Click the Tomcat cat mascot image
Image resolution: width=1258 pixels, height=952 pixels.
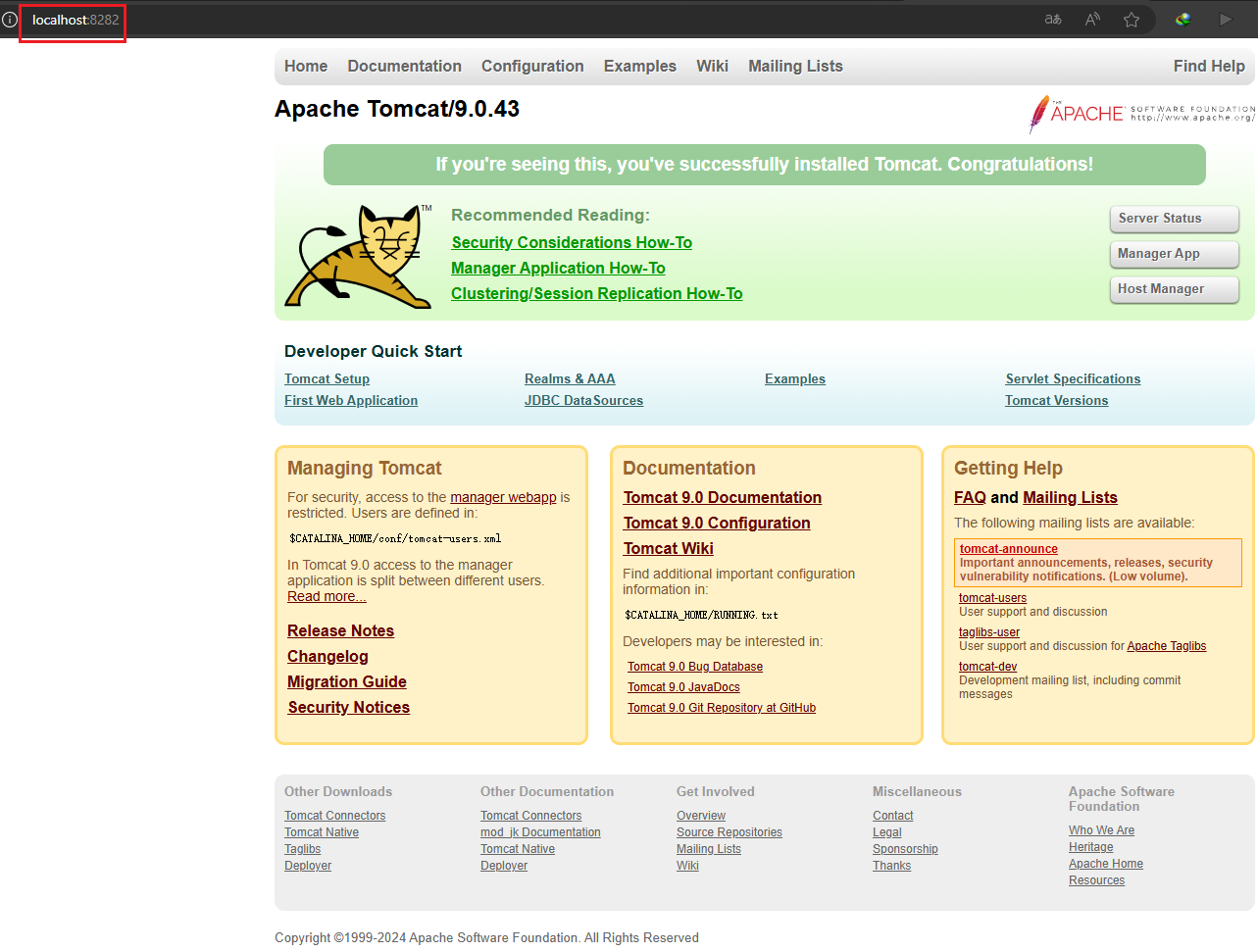pos(359,257)
